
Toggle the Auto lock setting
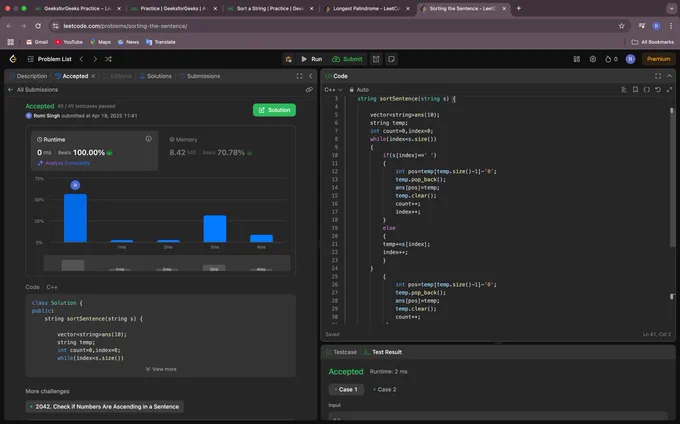359,90
